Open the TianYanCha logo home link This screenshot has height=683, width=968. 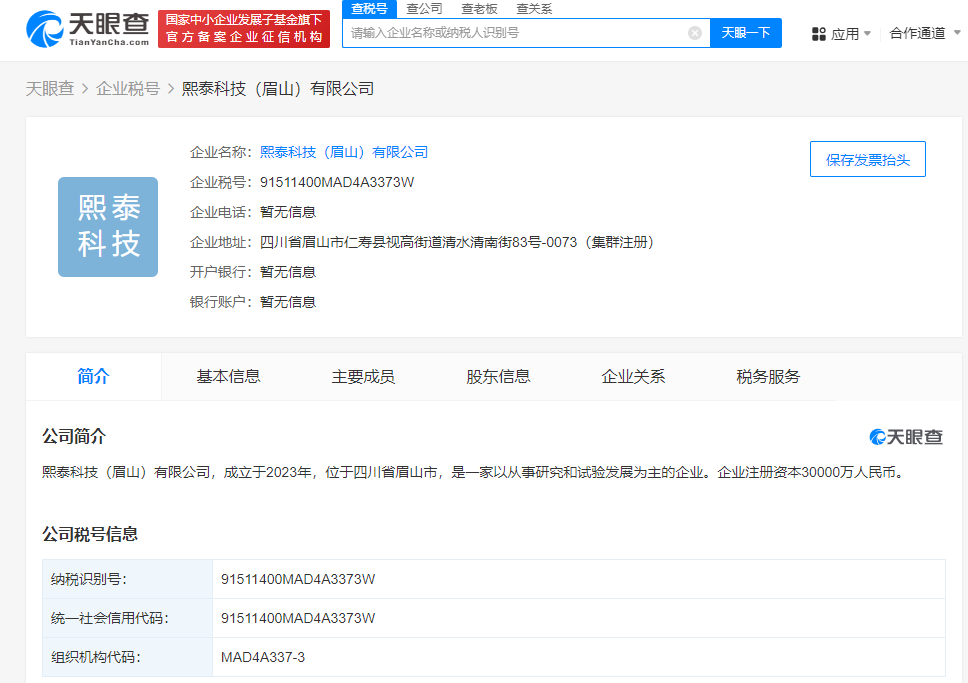(x=88, y=28)
